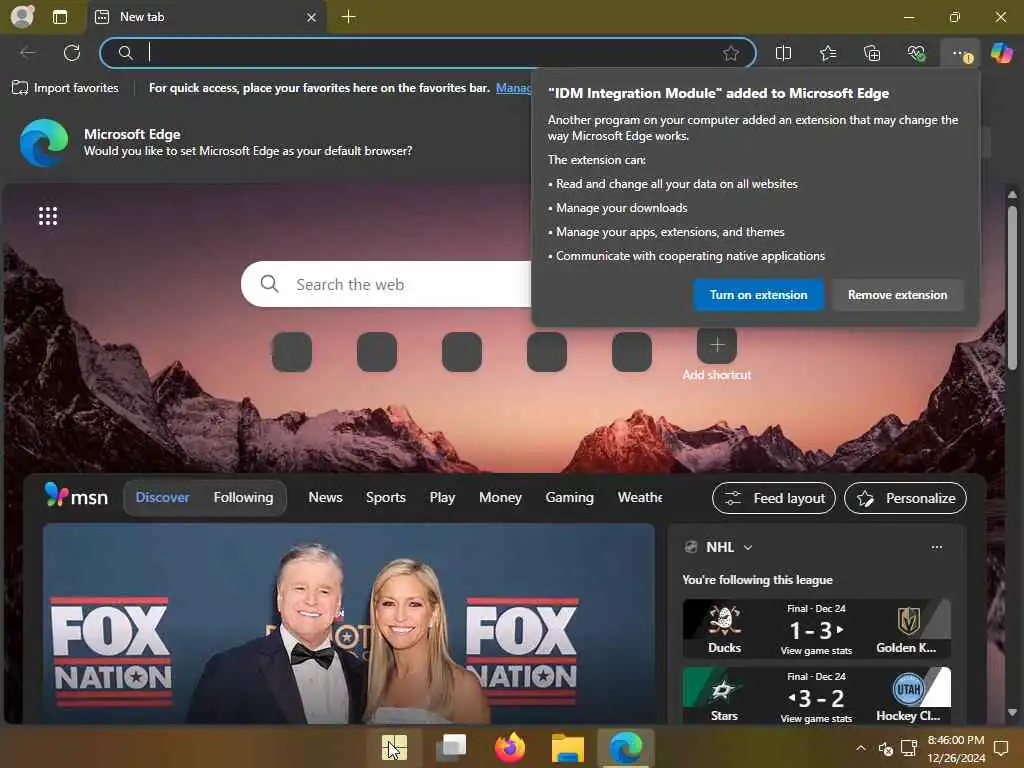
Task: Open the Money tab
Action: tap(500, 498)
